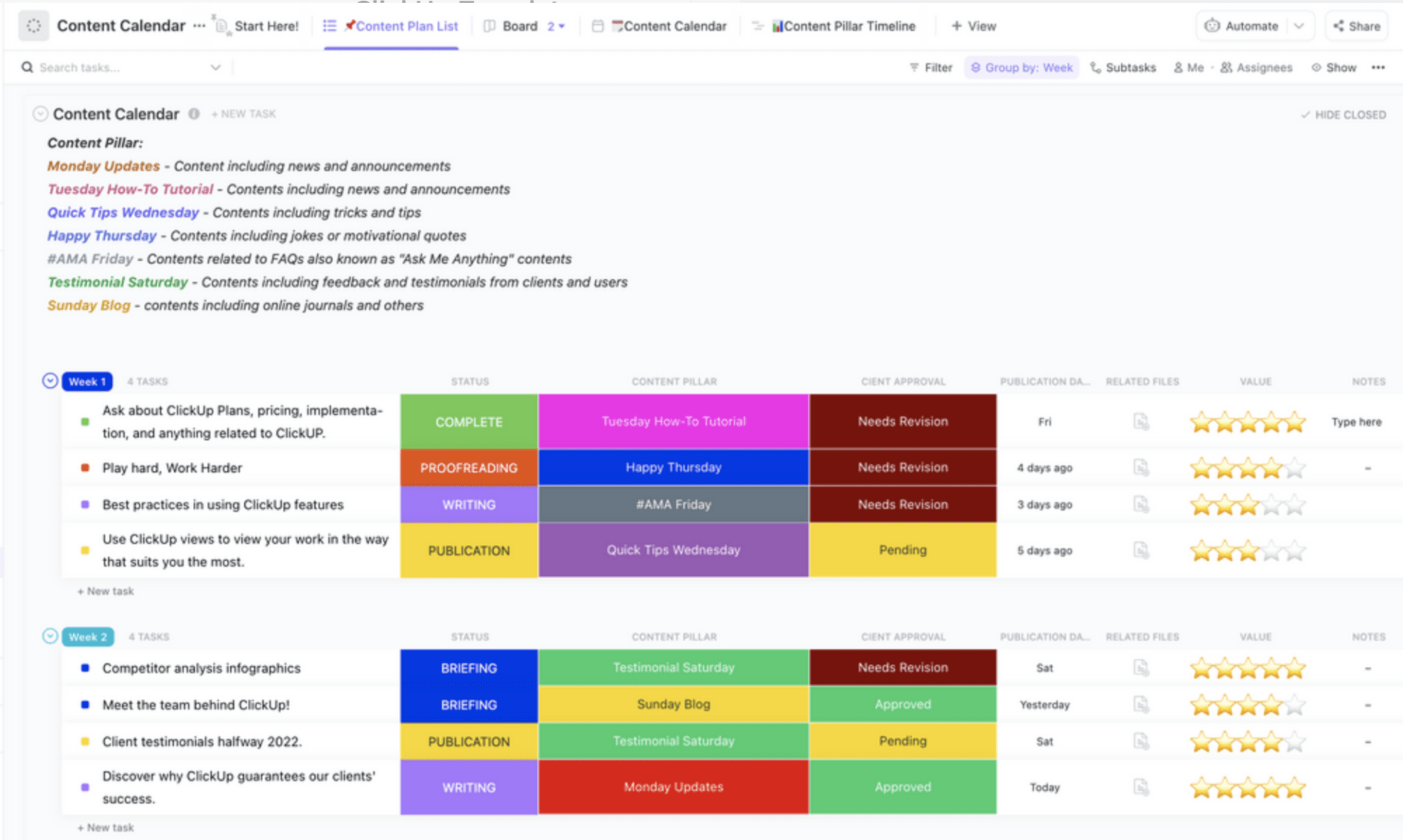Click the Automate button icon

1210,27
